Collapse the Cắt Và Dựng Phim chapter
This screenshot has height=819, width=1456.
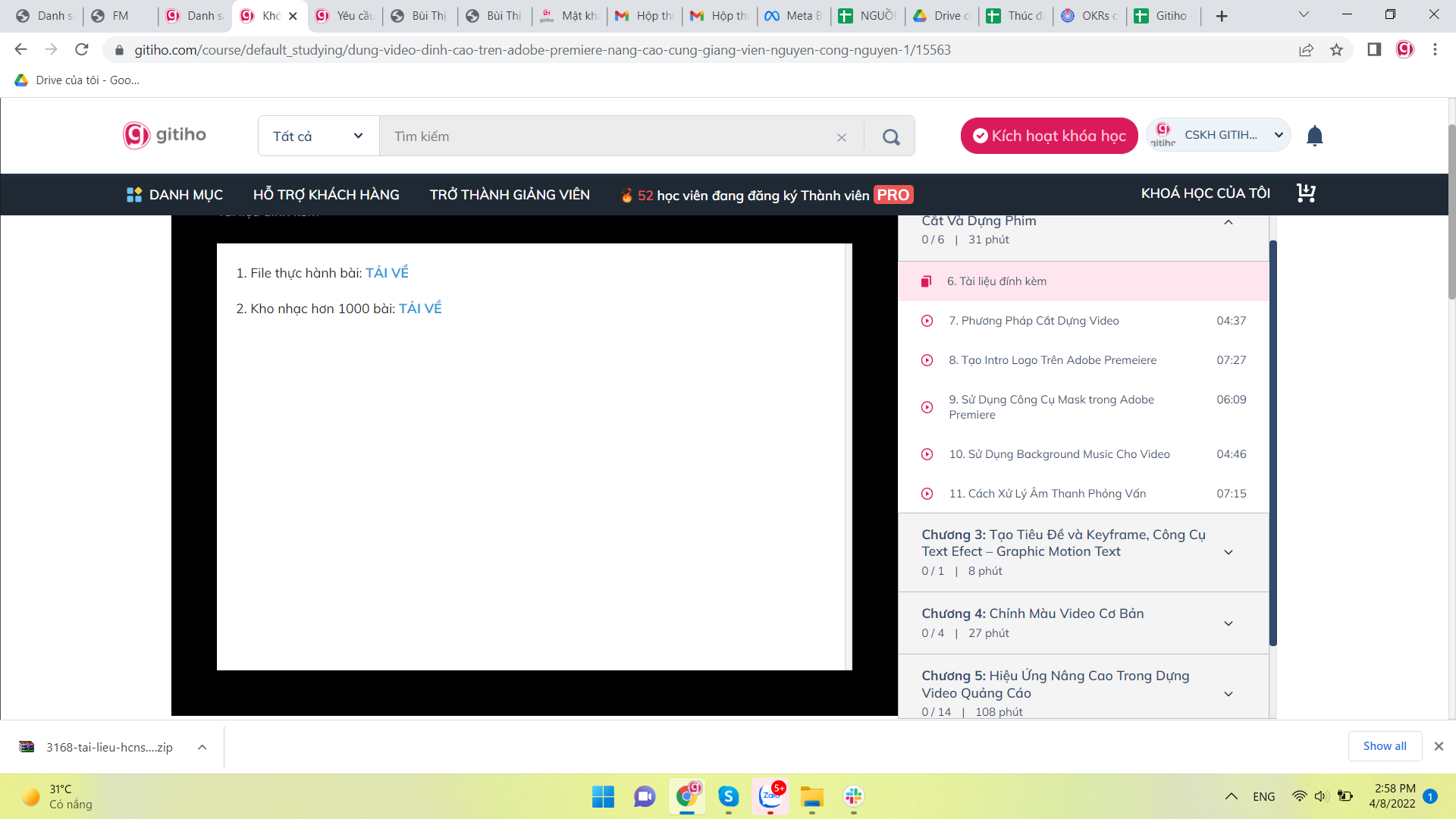click(1228, 223)
